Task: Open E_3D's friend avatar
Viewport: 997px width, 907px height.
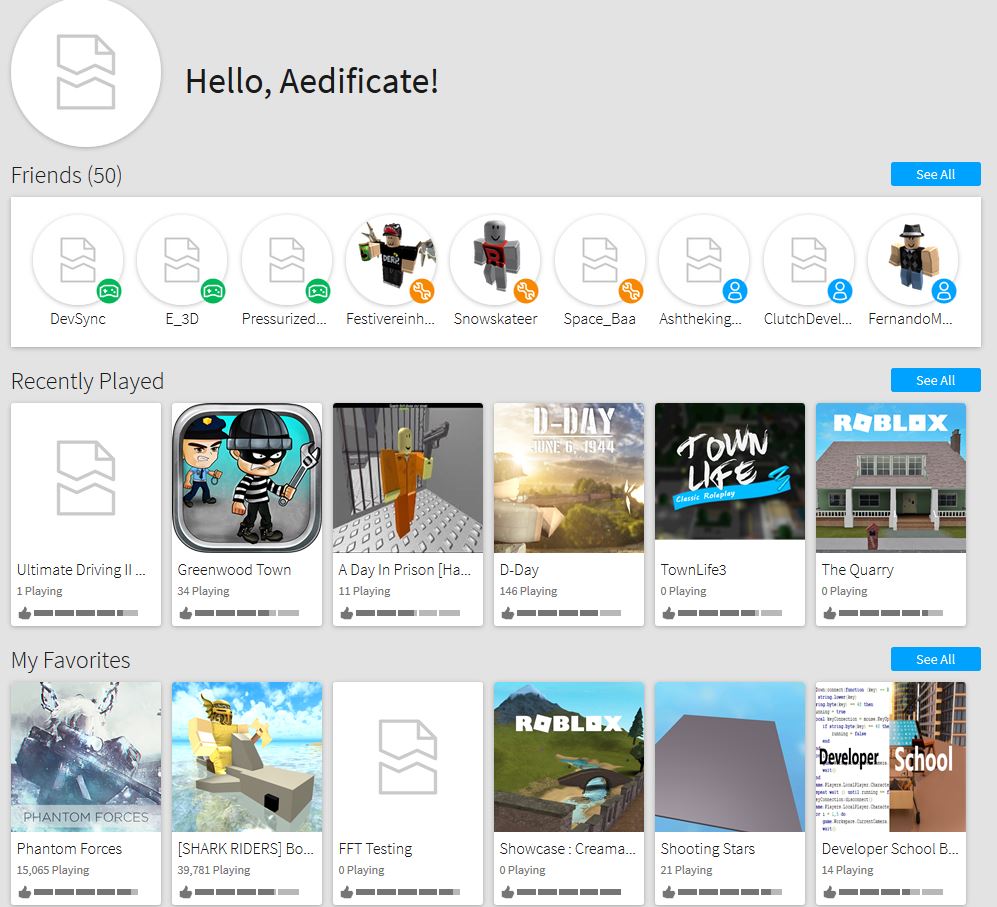Action: 182,260
